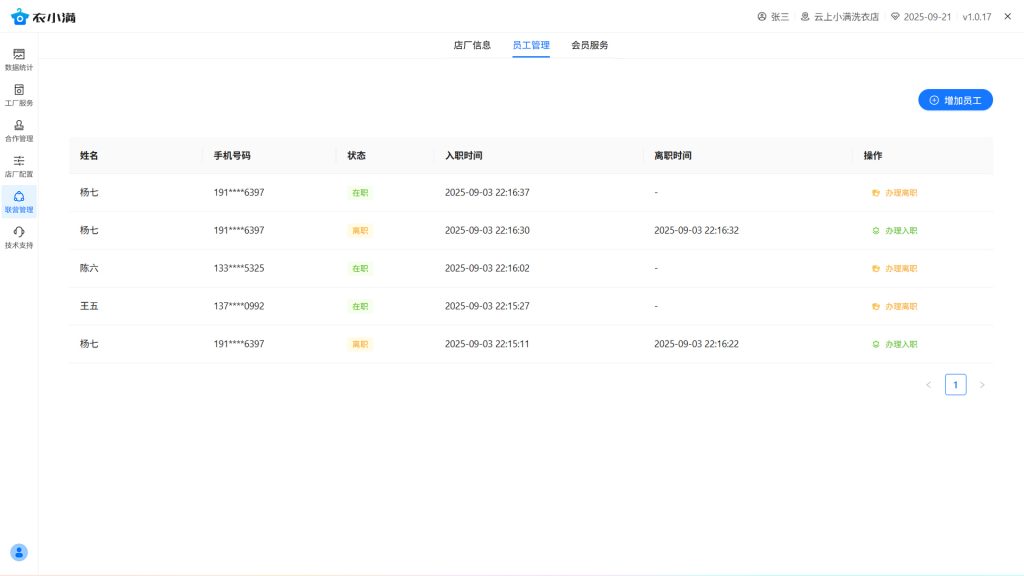Open 技术支持 sidebar icon
The height and width of the screenshot is (576, 1024).
pyautogui.click(x=19, y=237)
